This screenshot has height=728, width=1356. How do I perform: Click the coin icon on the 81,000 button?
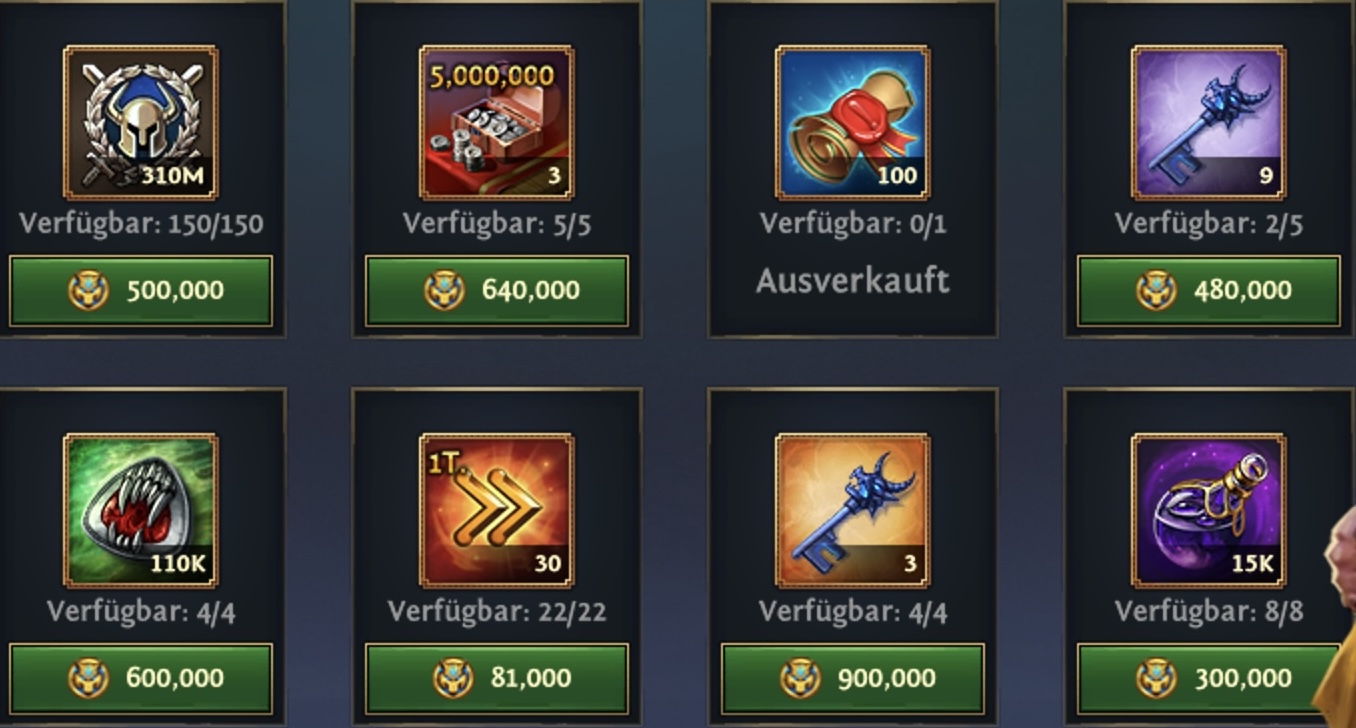click(x=454, y=679)
